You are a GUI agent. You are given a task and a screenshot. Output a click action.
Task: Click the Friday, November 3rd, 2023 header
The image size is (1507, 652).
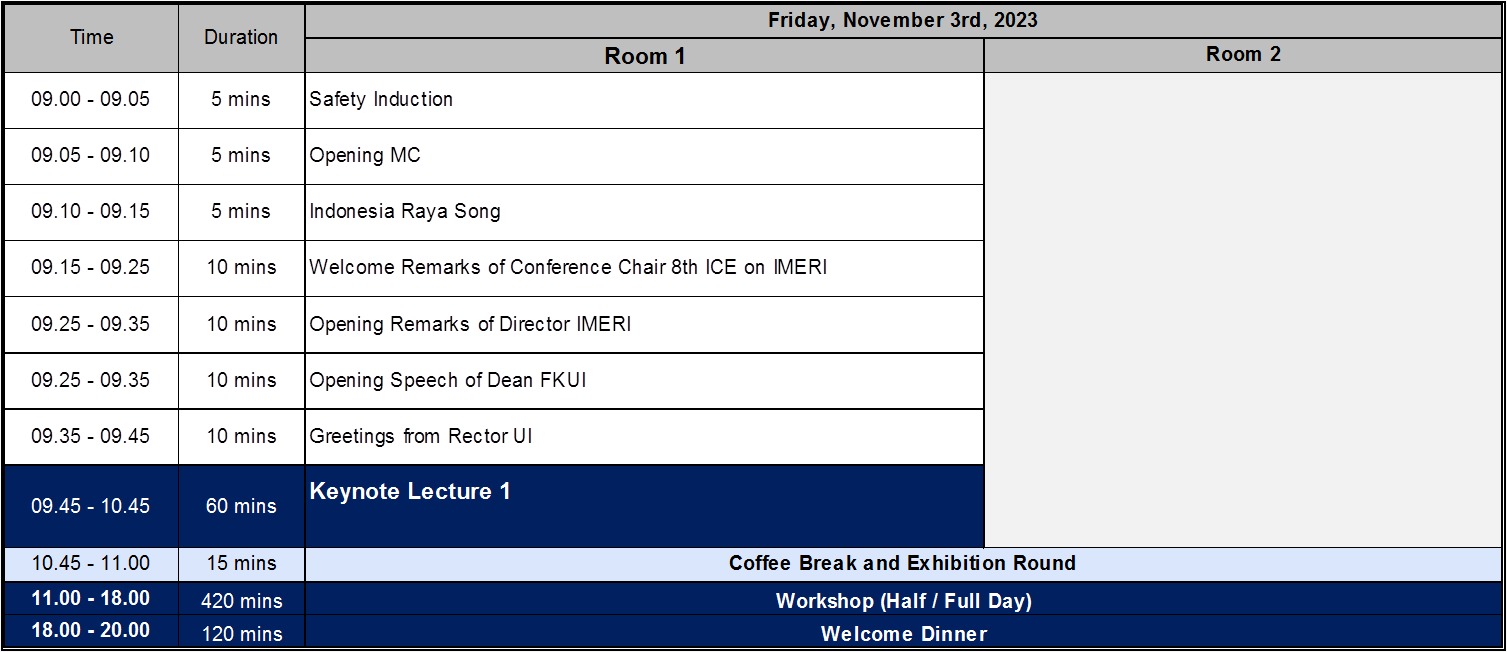(902, 20)
